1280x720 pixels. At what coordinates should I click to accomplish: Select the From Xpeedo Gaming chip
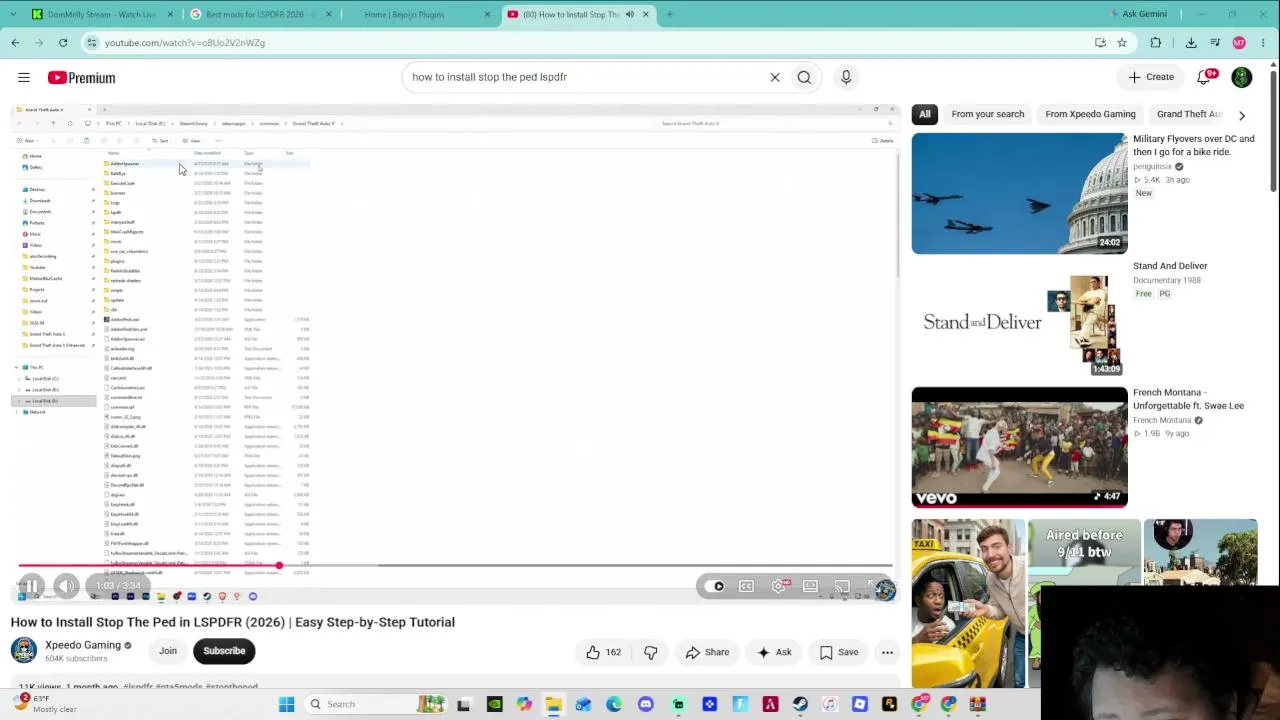click(1090, 114)
